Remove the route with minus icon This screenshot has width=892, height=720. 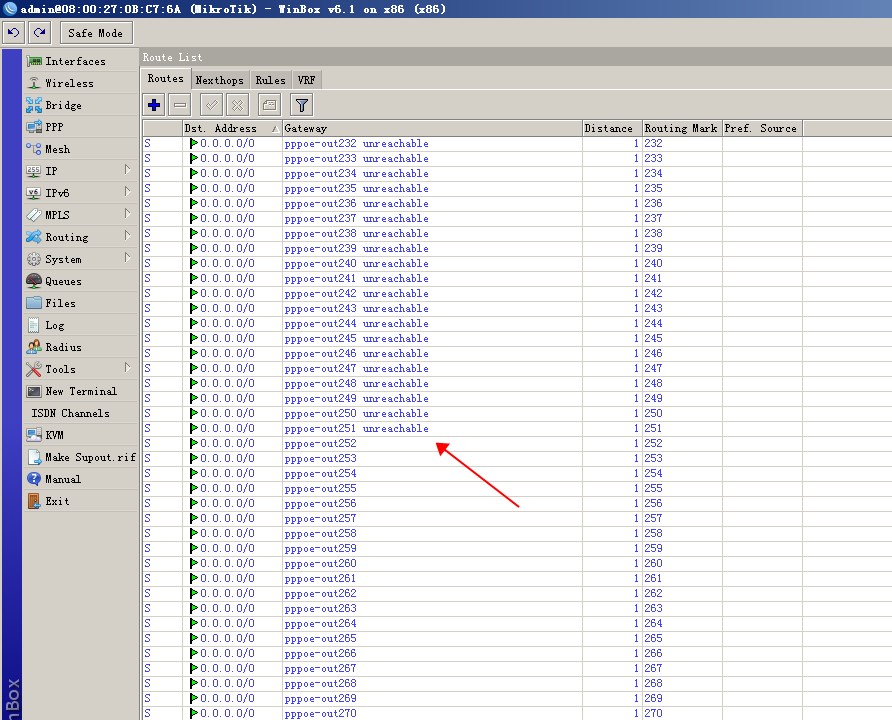180,104
